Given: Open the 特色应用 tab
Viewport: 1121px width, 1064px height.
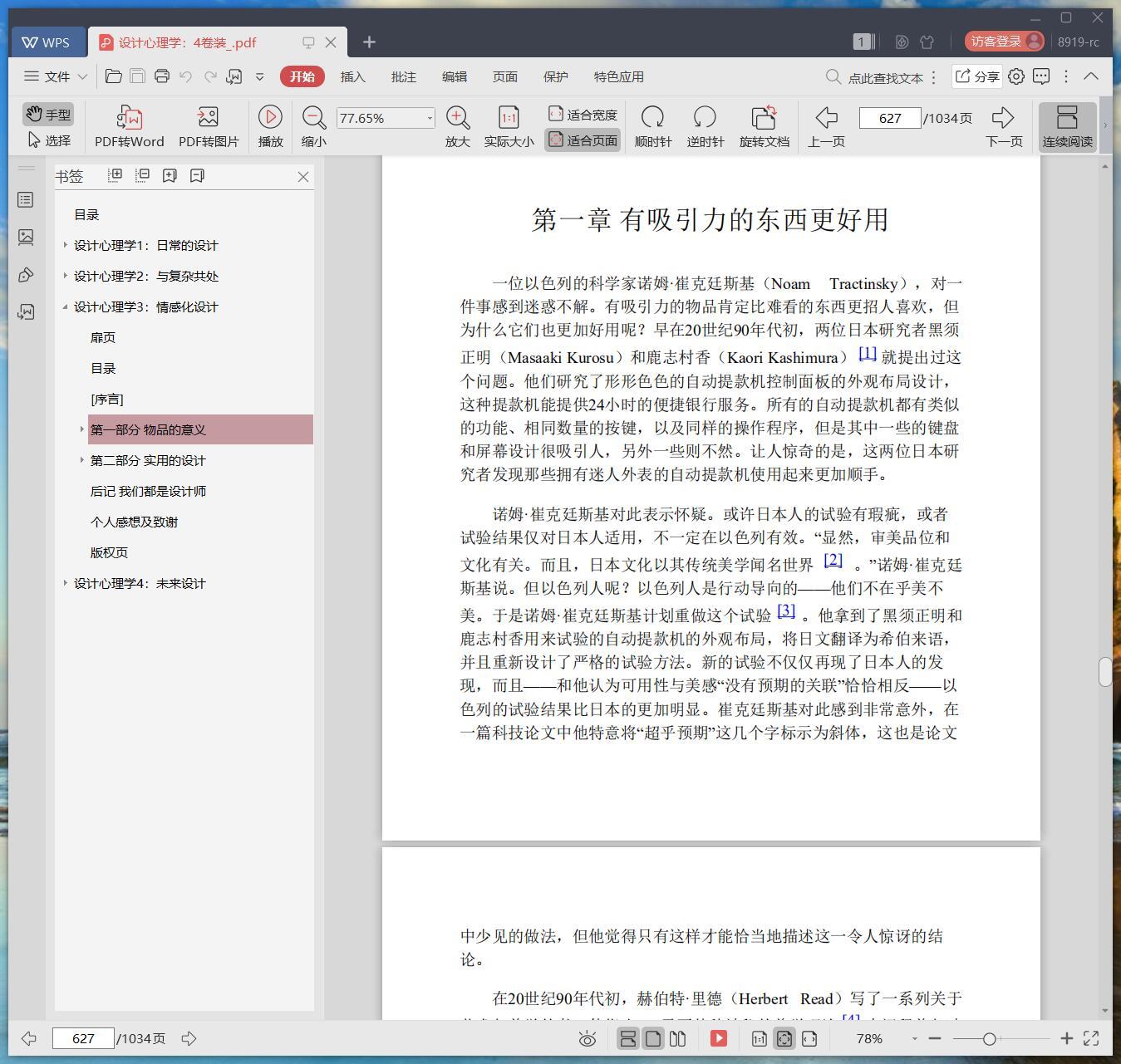Looking at the screenshot, I should [x=618, y=76].
